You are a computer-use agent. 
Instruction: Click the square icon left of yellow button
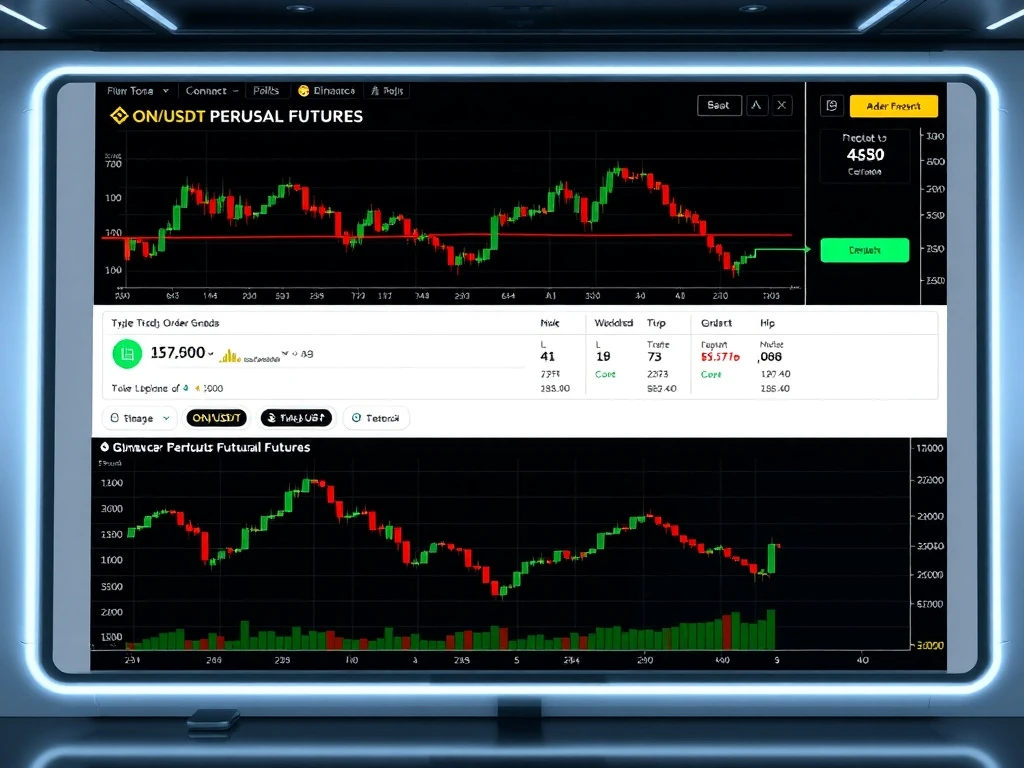coord(832,106)
